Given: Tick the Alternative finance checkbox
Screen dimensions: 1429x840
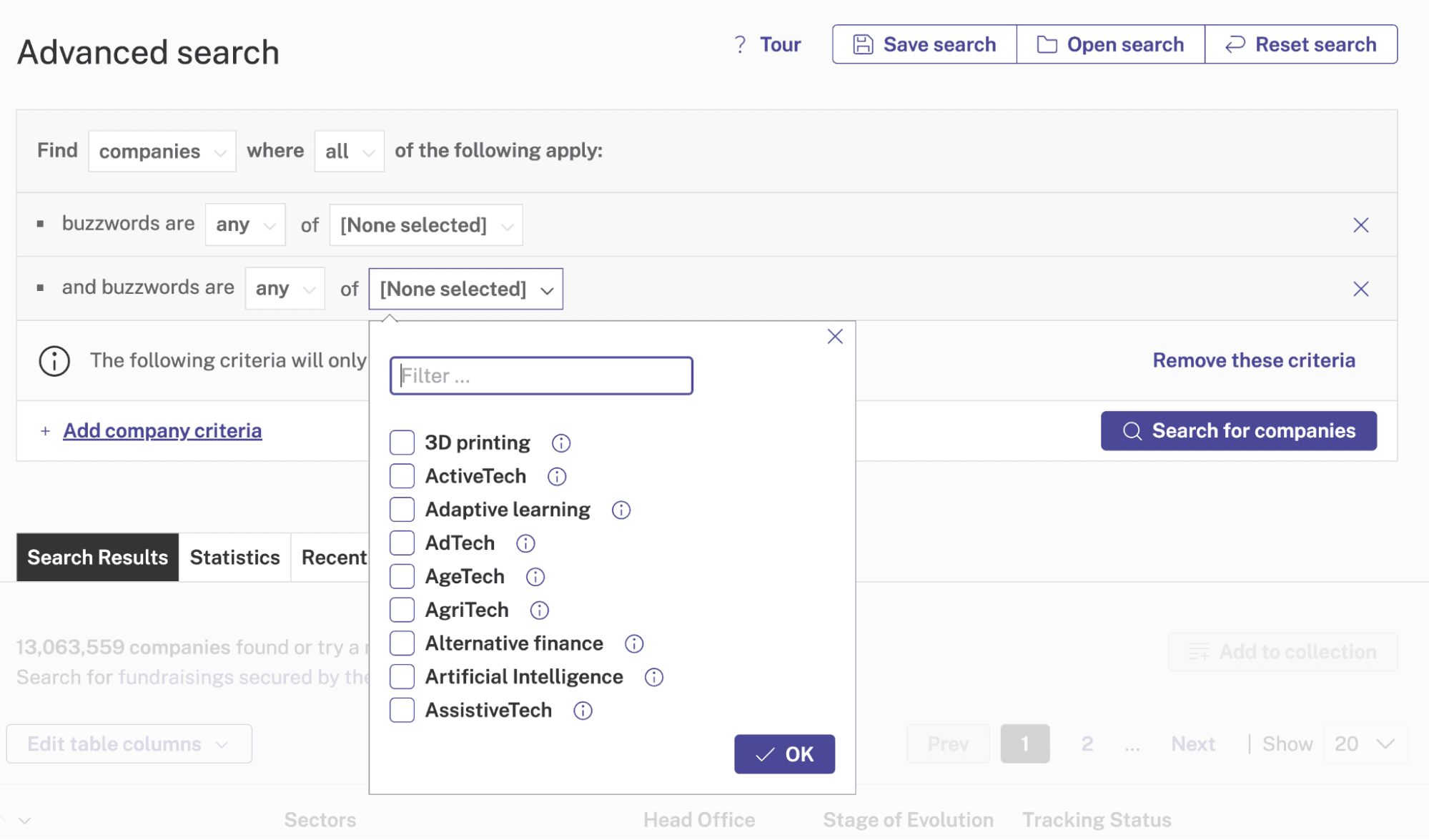Looking at the screenshot, I should click(x=402, y=643).
